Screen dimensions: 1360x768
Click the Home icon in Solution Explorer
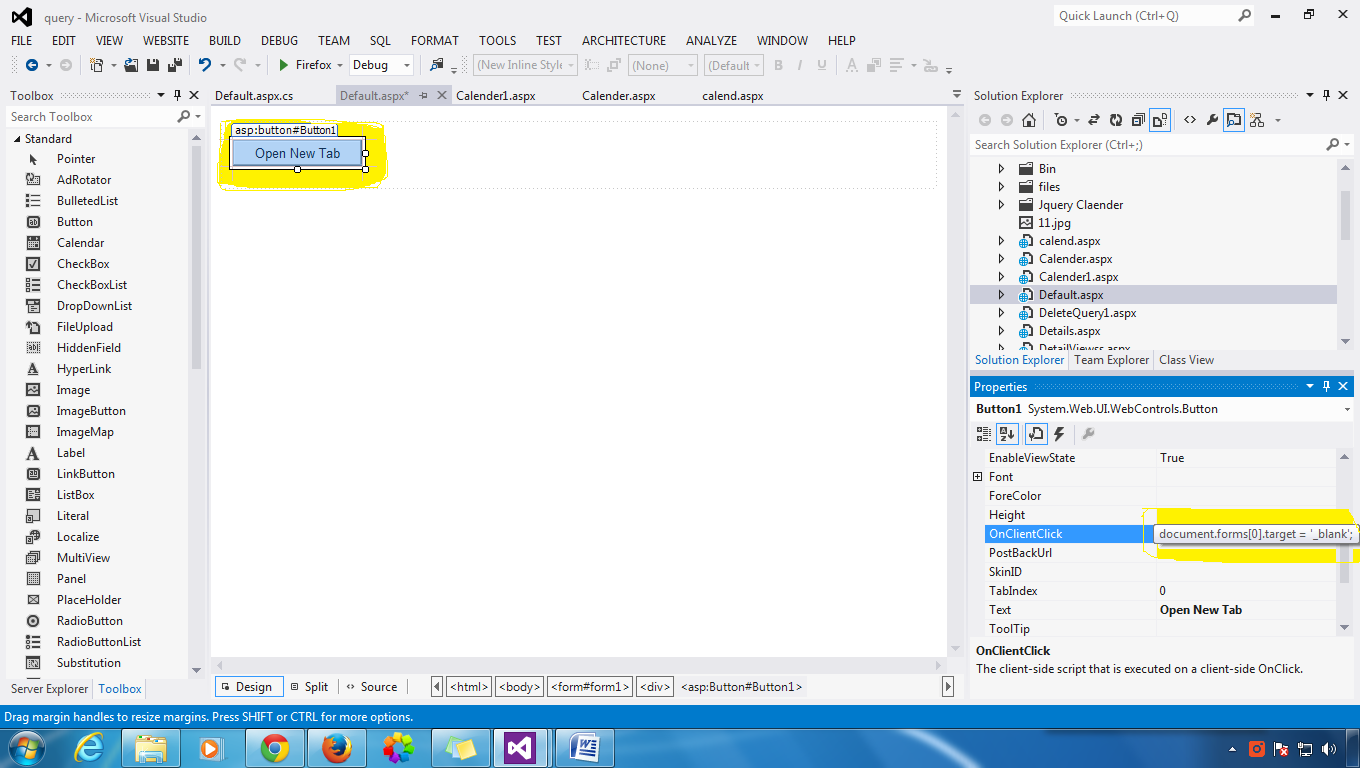point(1028,120)
